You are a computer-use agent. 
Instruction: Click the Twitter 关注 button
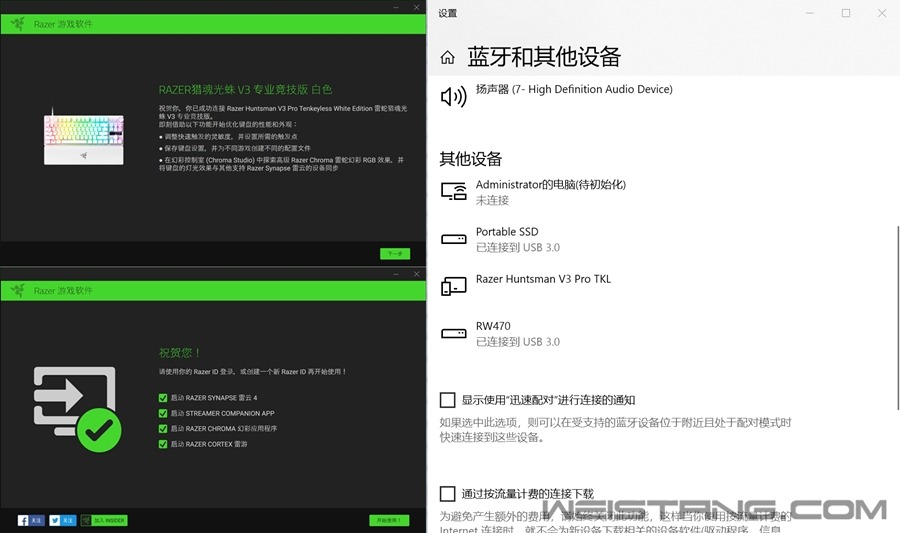(x=63, y=520)
